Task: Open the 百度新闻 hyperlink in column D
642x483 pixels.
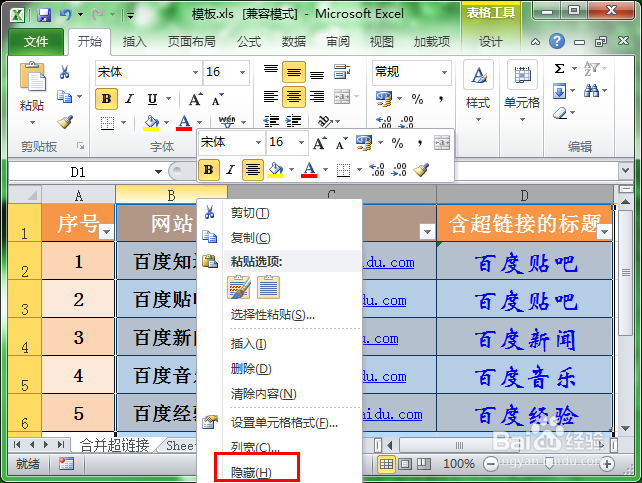Action: point(526,340)
